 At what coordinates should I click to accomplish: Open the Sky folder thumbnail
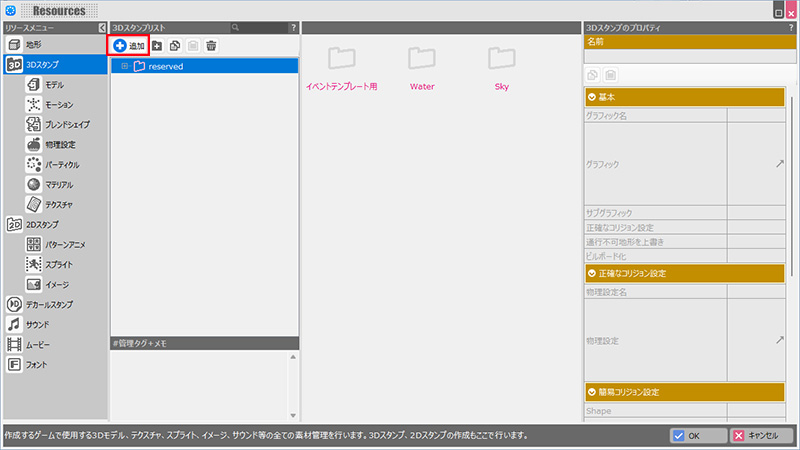click(x=502, y=69)
